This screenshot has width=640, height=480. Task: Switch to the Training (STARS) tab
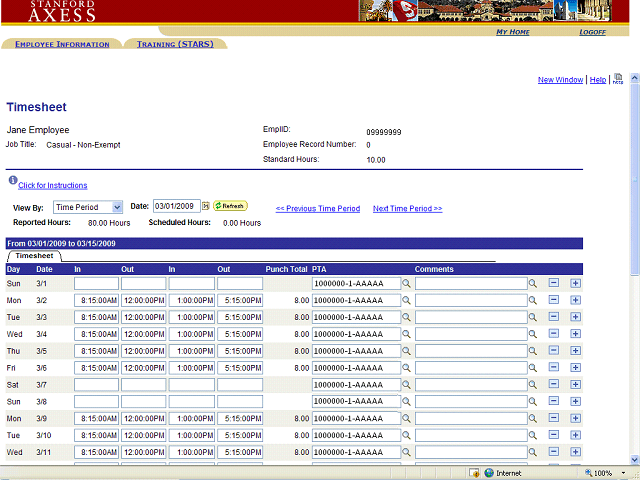pyautogui.click(x=175, y=44)
